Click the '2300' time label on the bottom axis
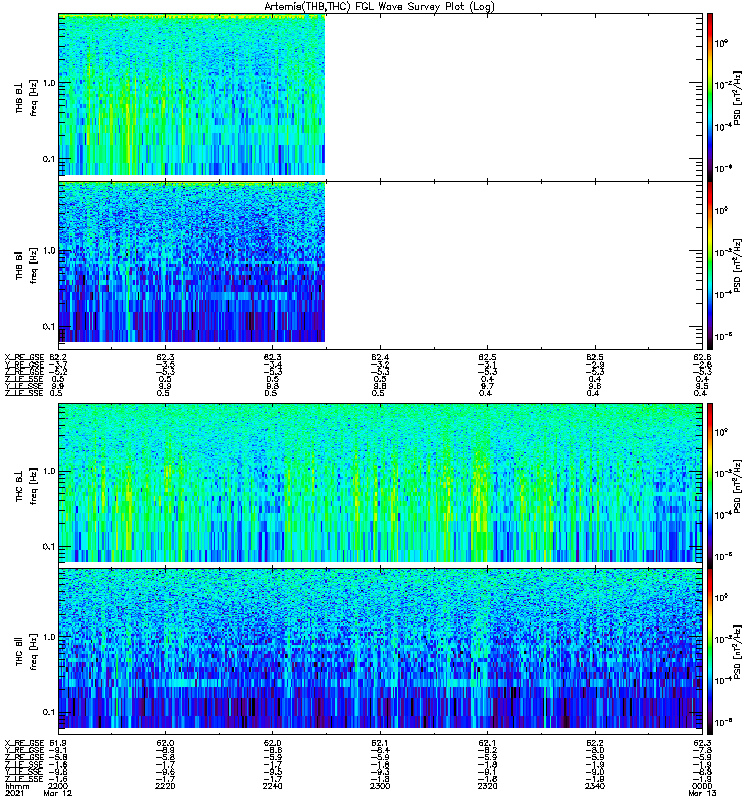The width and height of the screenshot is (750, 800). pyautogui.click(x=380, y=786)
